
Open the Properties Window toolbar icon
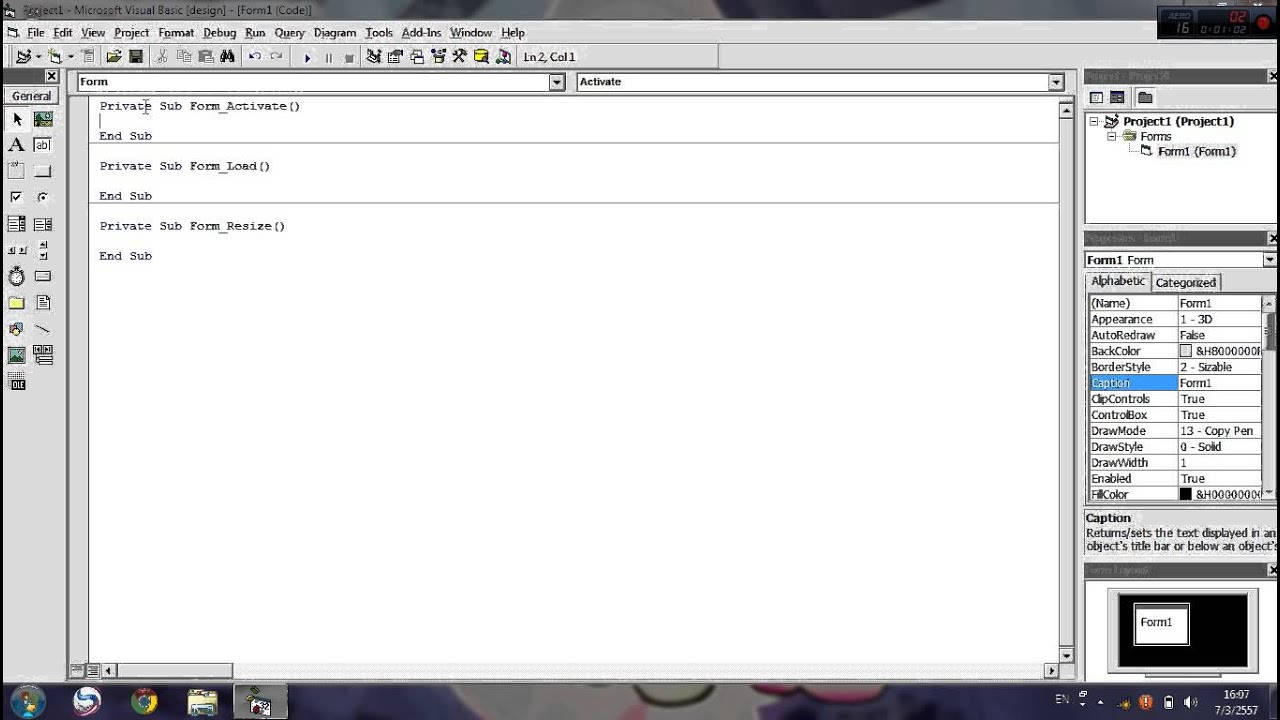pos(395,57)
